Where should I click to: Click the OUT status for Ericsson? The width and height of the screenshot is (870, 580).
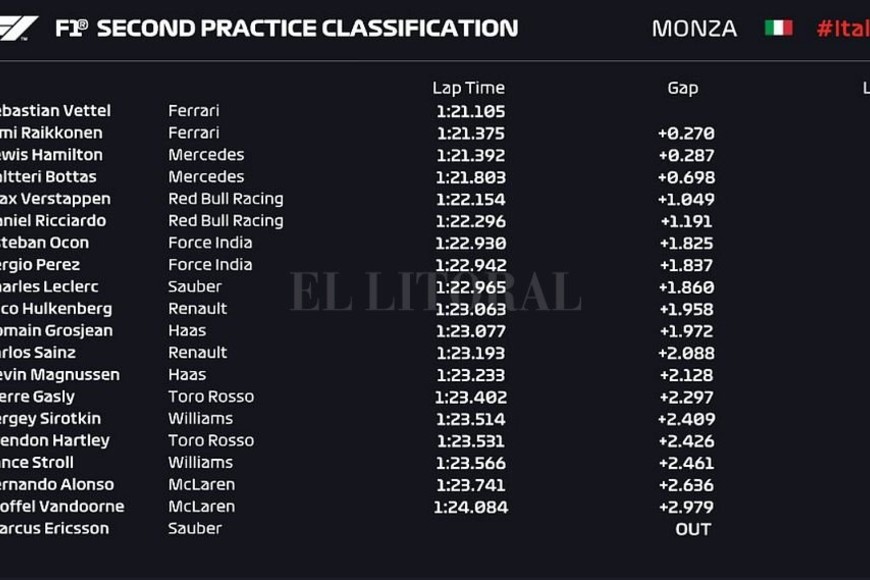pos(692,529)
